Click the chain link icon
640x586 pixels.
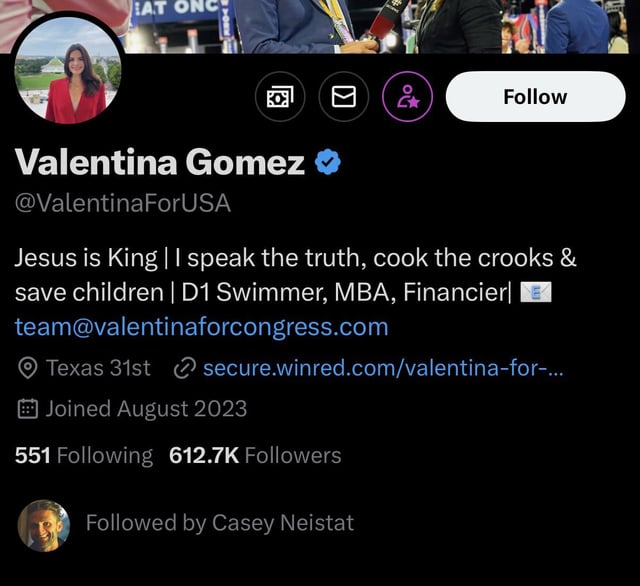tap(185, 368)
